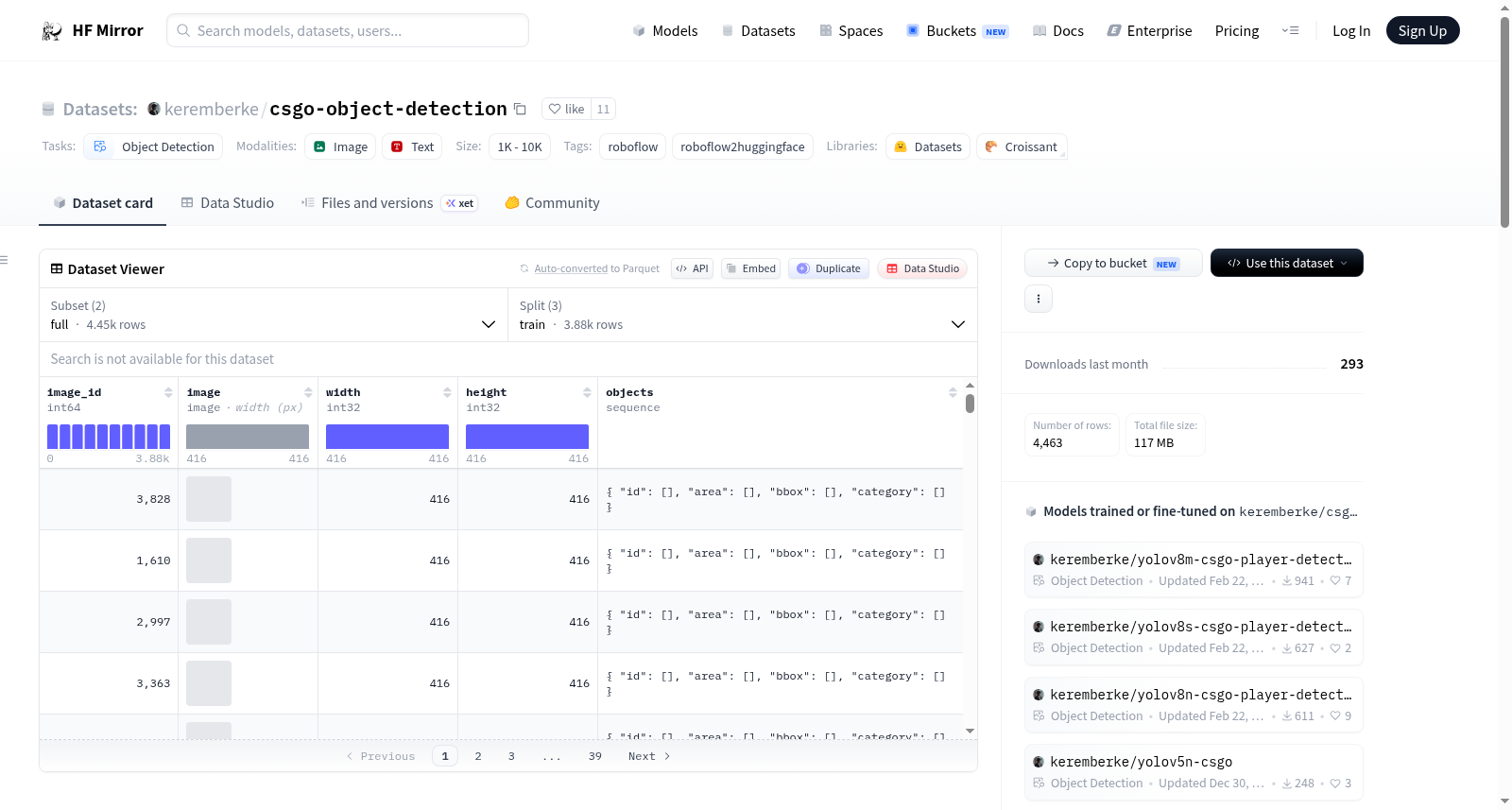Sort by height column
Screen dimensions: 1512x810
coord(587,392)
